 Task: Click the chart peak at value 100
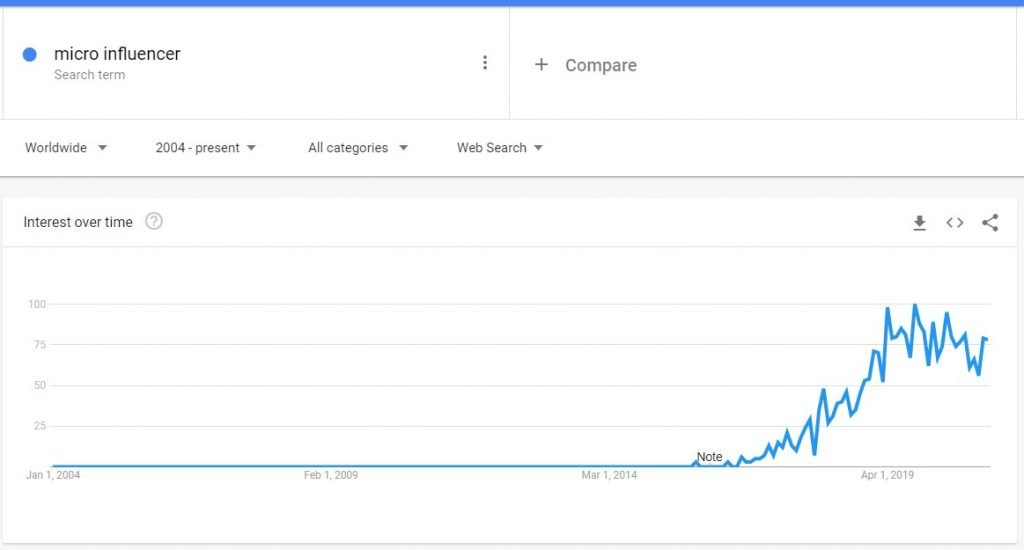(914, 306)
